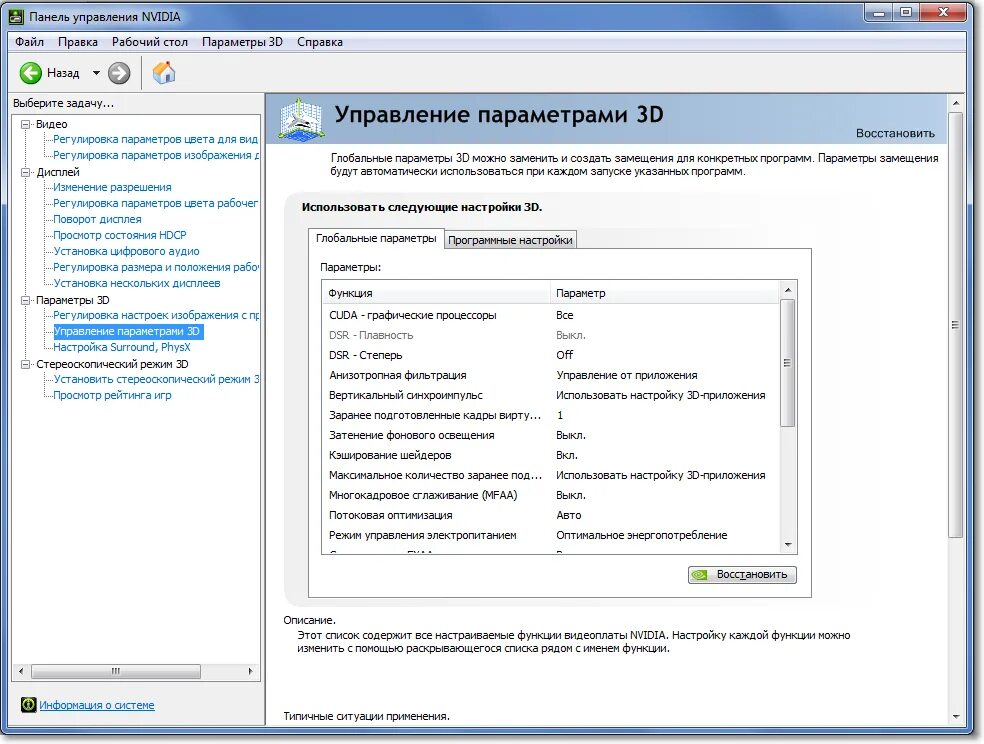Select CUDA - графические процессоры row

pyautogui.click(x=550, y=315)
